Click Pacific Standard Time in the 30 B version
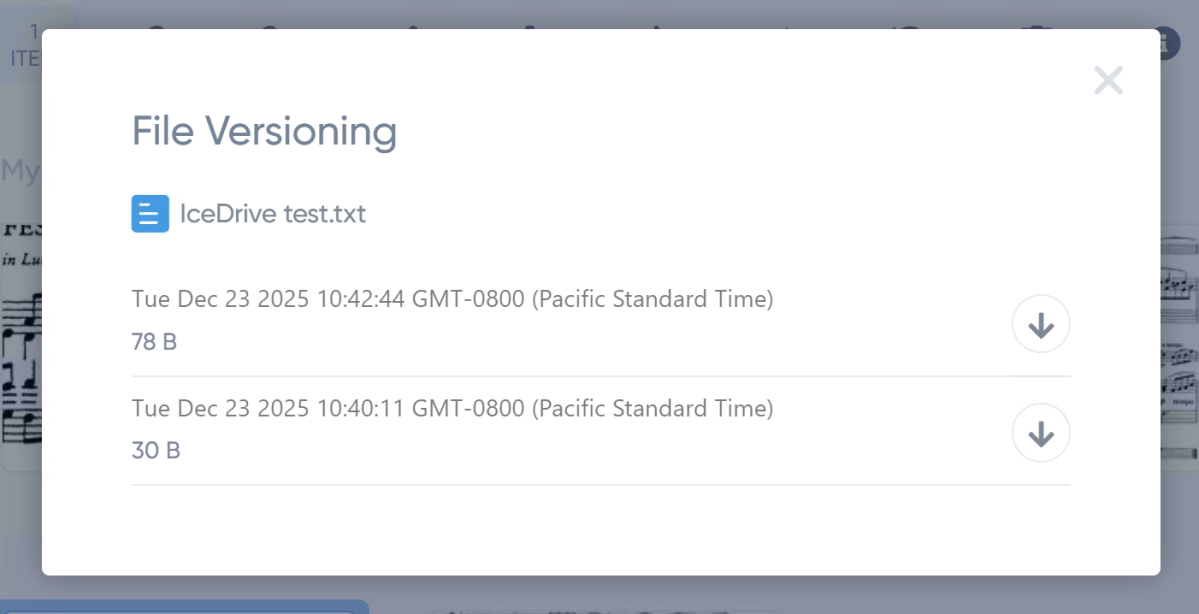The height and width of the screenshot is (614, 1199). [x=652, y=408]
